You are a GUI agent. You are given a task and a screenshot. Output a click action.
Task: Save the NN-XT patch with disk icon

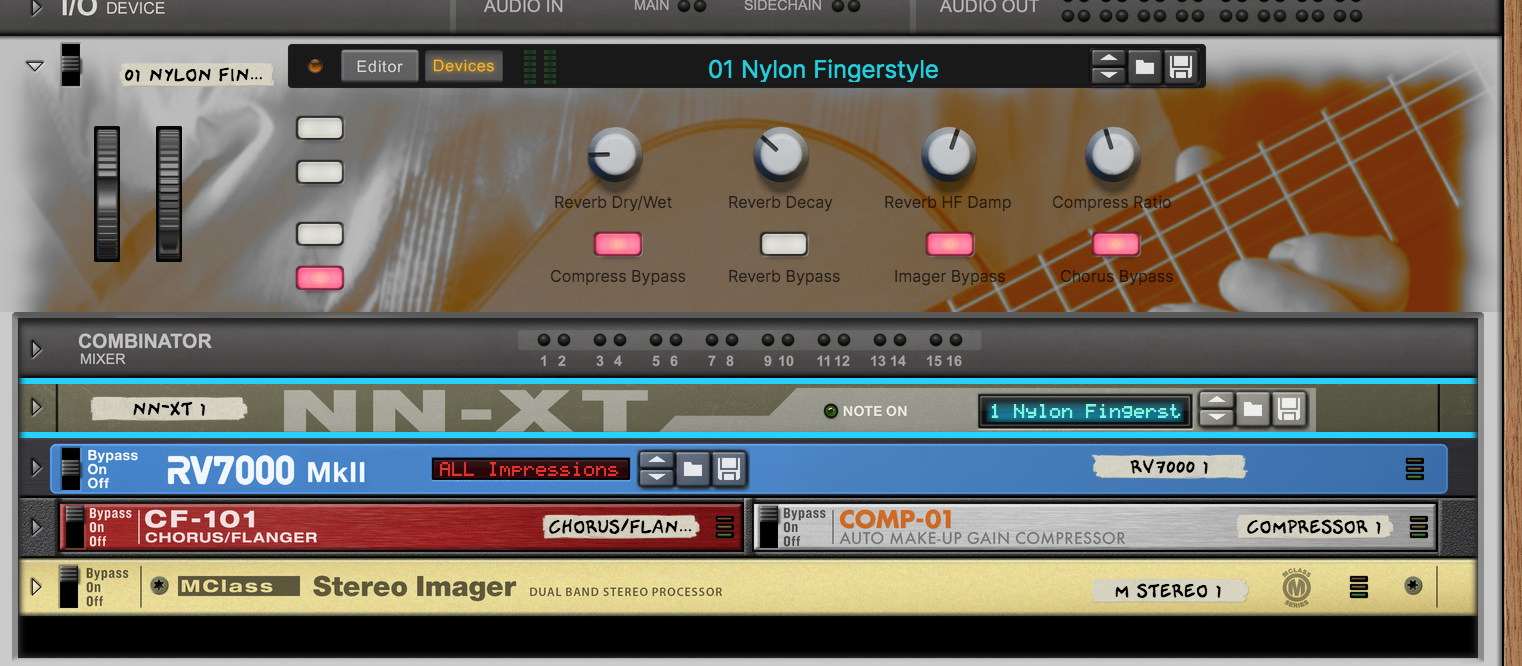[x=1288, y=409]
